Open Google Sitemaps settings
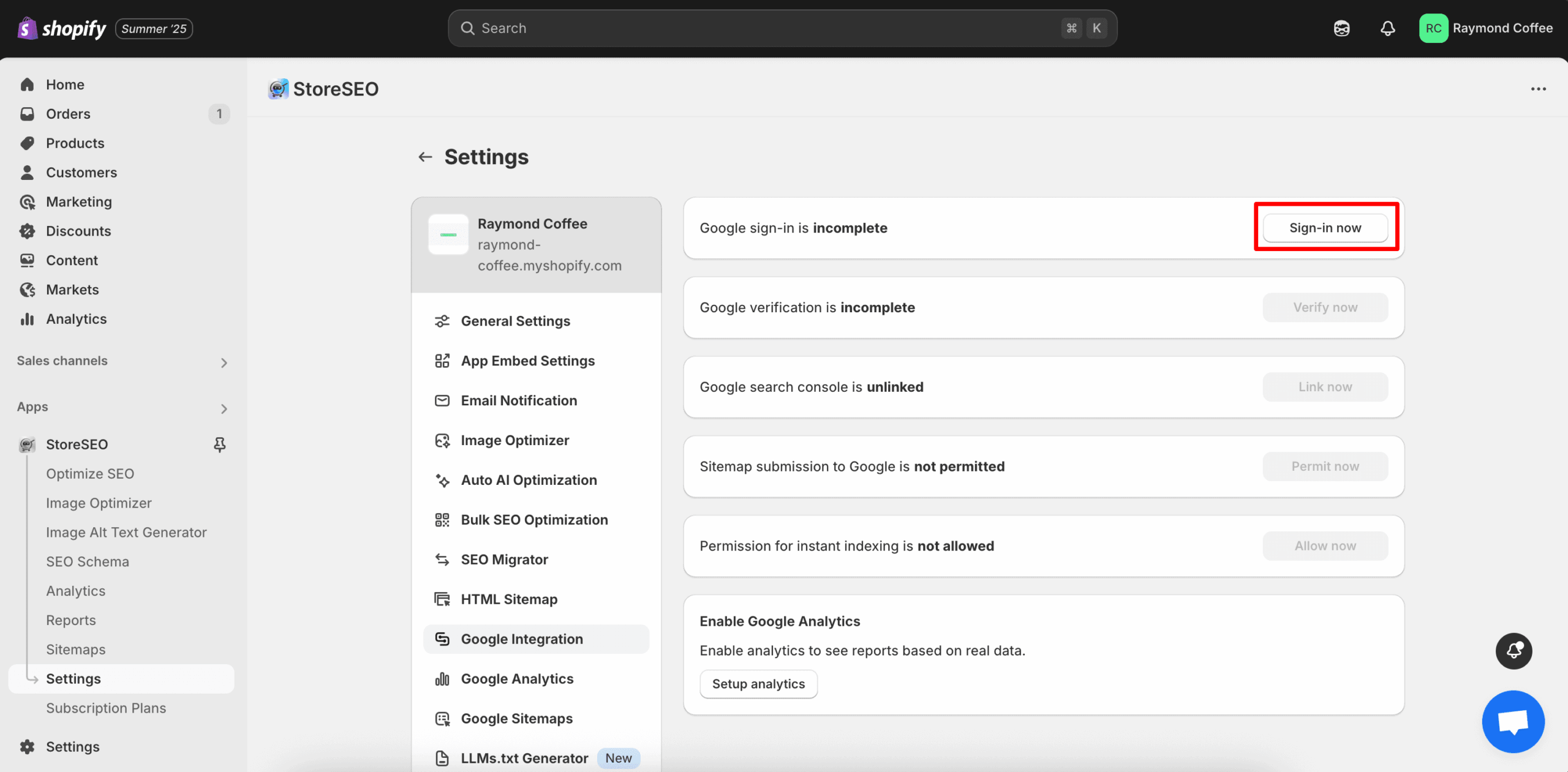The width and height of the screenshot is (1568, 772). [536, 719]
